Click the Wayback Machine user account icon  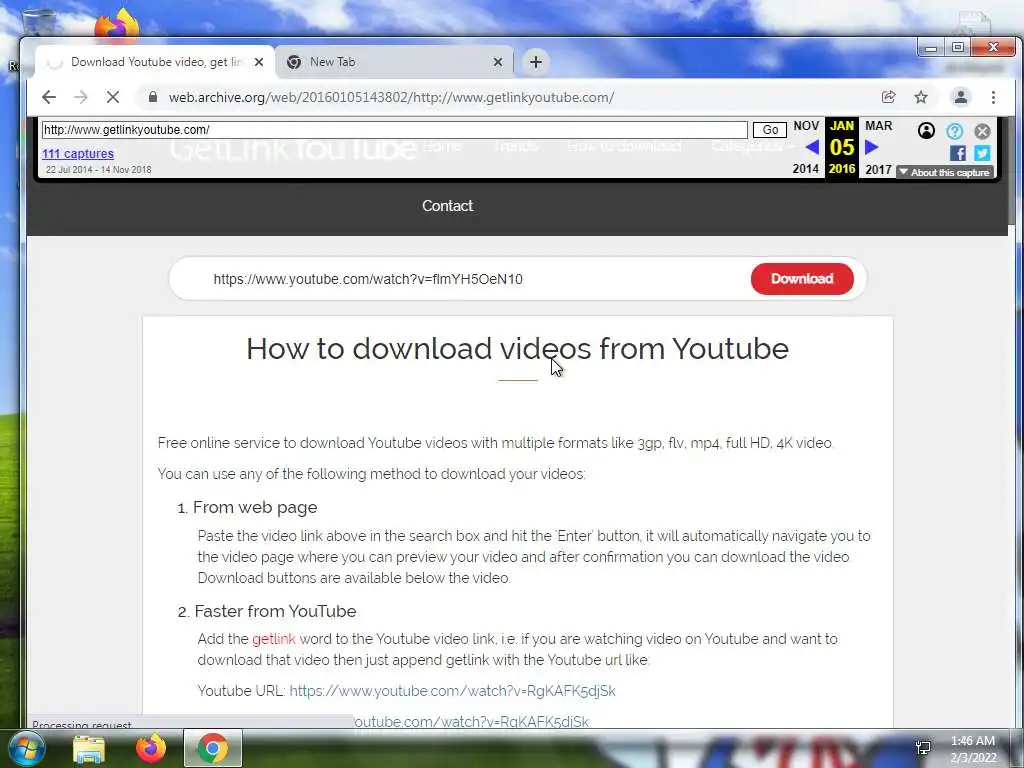(x=926, y=131)
